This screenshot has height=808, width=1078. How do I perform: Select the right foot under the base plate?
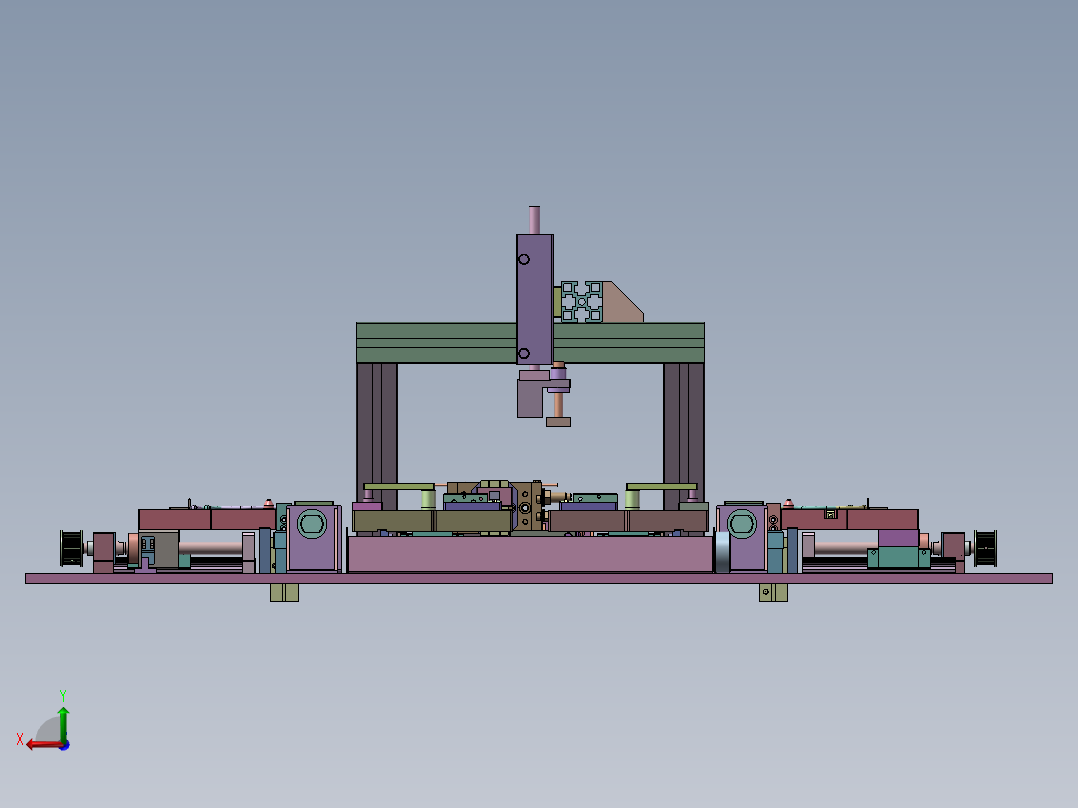(x=773, y=592)
